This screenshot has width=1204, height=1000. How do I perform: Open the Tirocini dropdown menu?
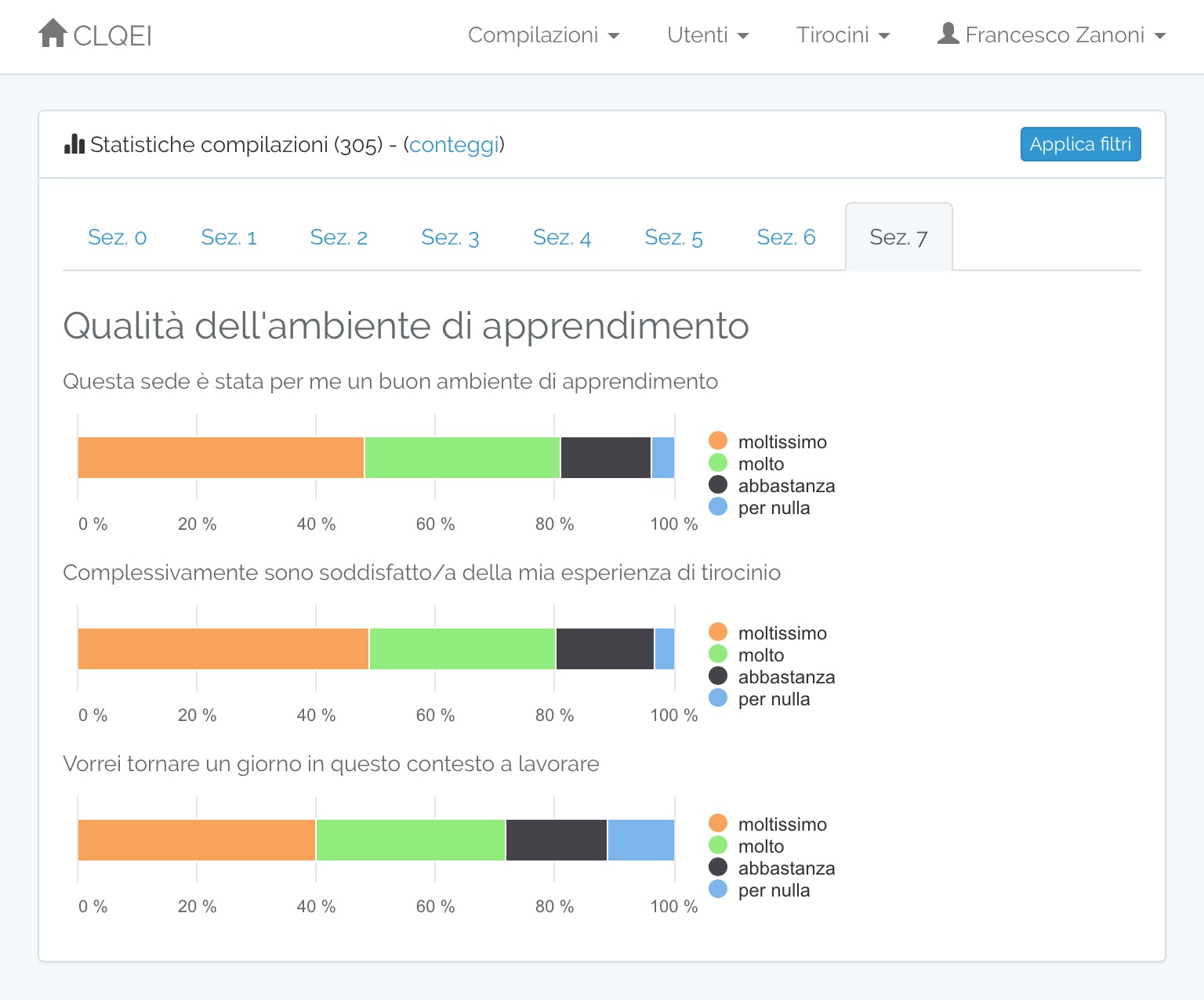[843, 35]
